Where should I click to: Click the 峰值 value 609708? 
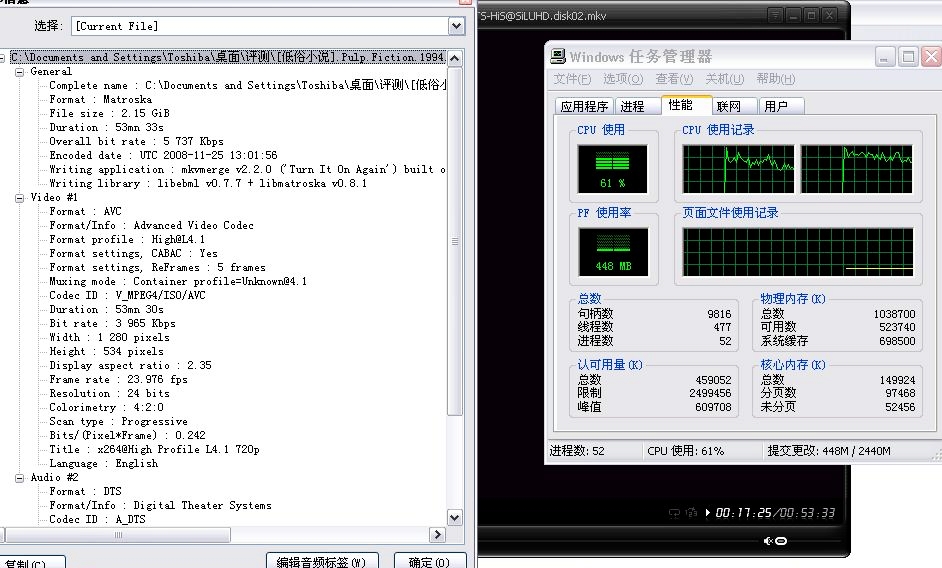tap(713, 407)
